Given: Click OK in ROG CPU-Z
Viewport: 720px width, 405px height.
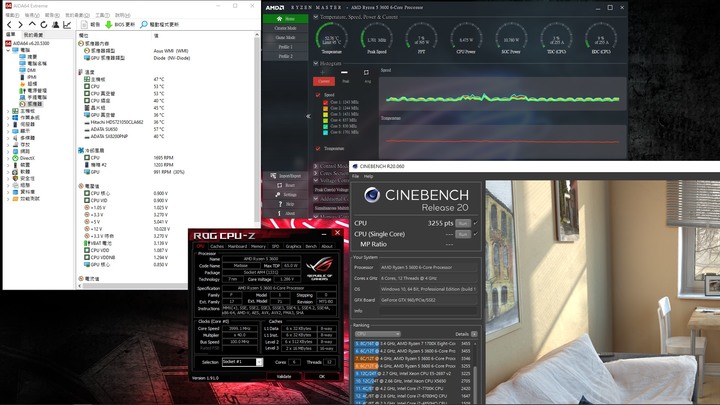Looking at the screenshot, I should click(322, 377).
